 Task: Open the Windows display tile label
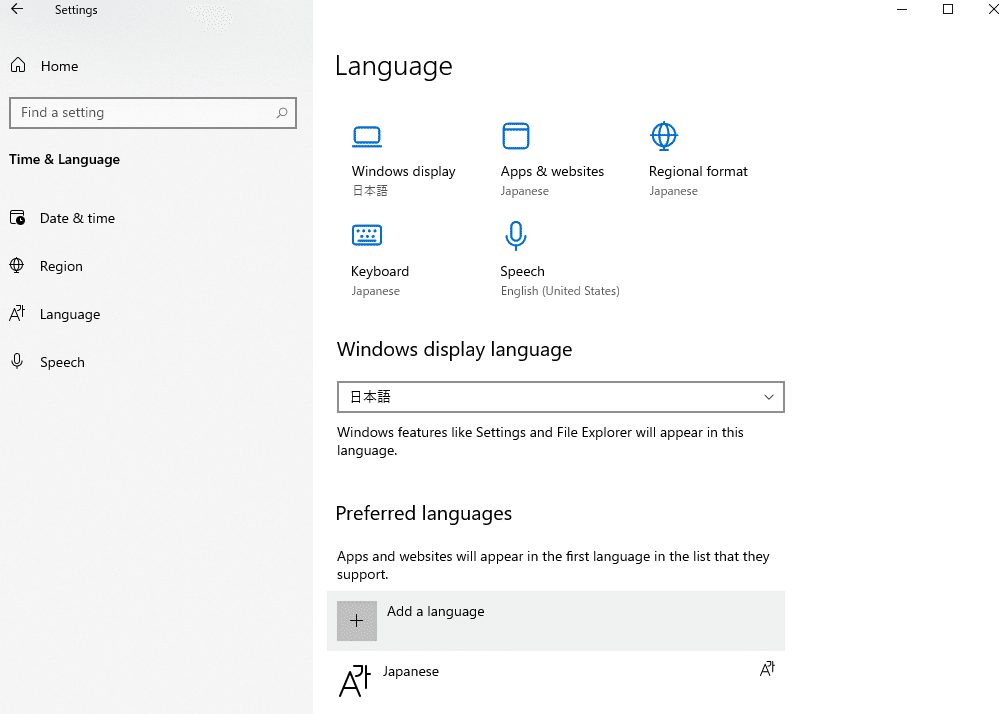404,171
